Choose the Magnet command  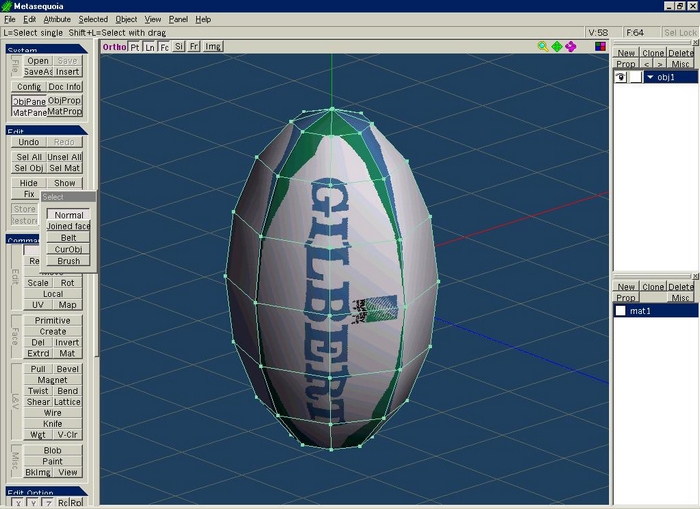[x=52, y=380]
